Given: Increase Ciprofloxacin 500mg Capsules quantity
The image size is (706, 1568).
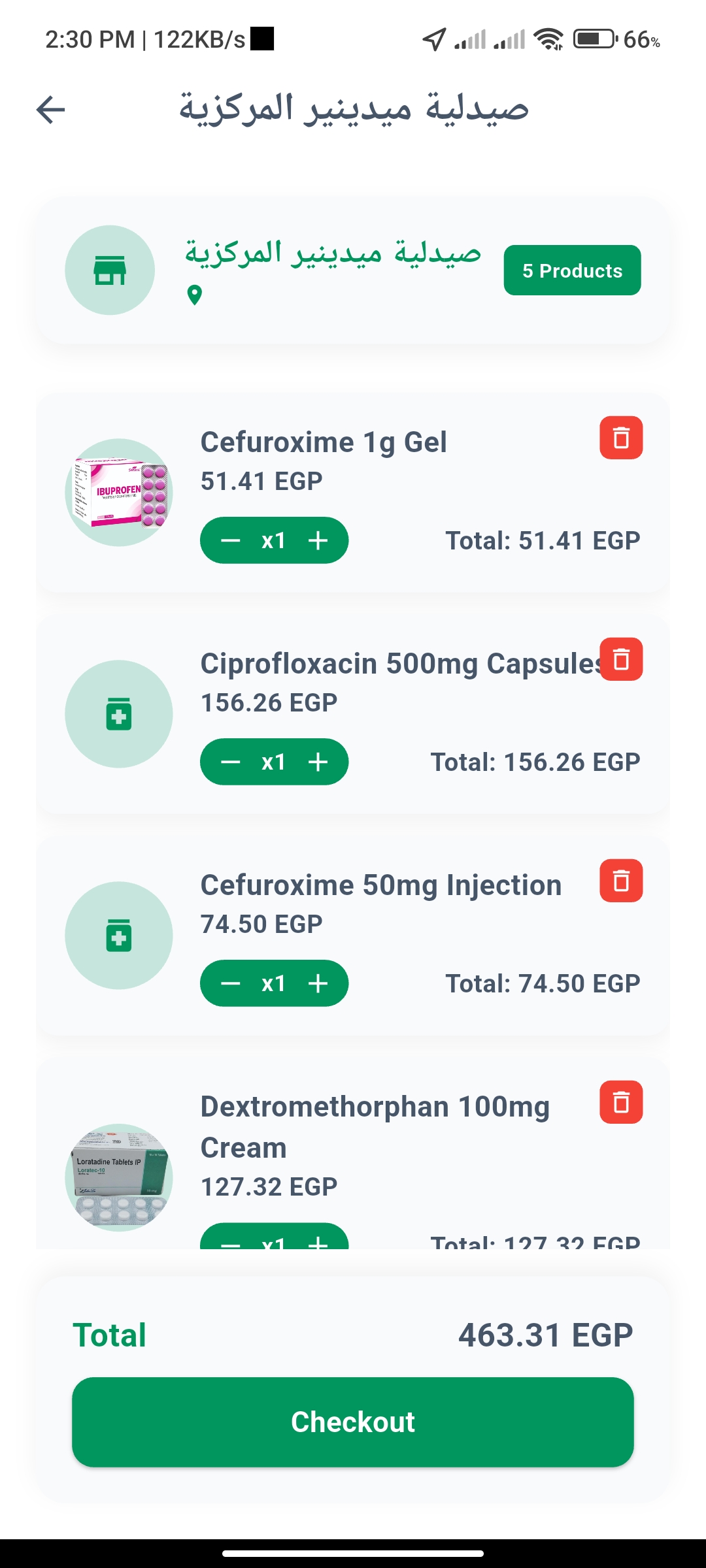Looking at the screenshot, I should click(318, 762).
